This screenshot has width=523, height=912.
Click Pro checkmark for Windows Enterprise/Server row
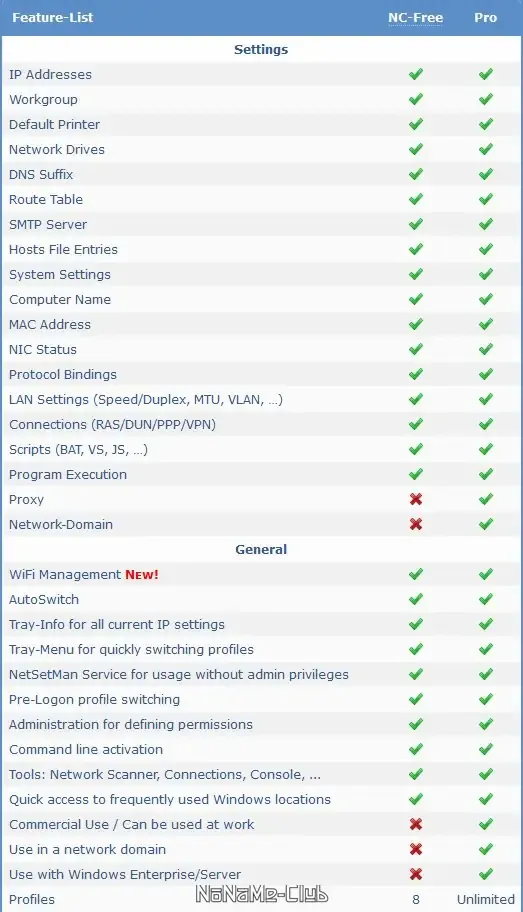pos(486,874)
